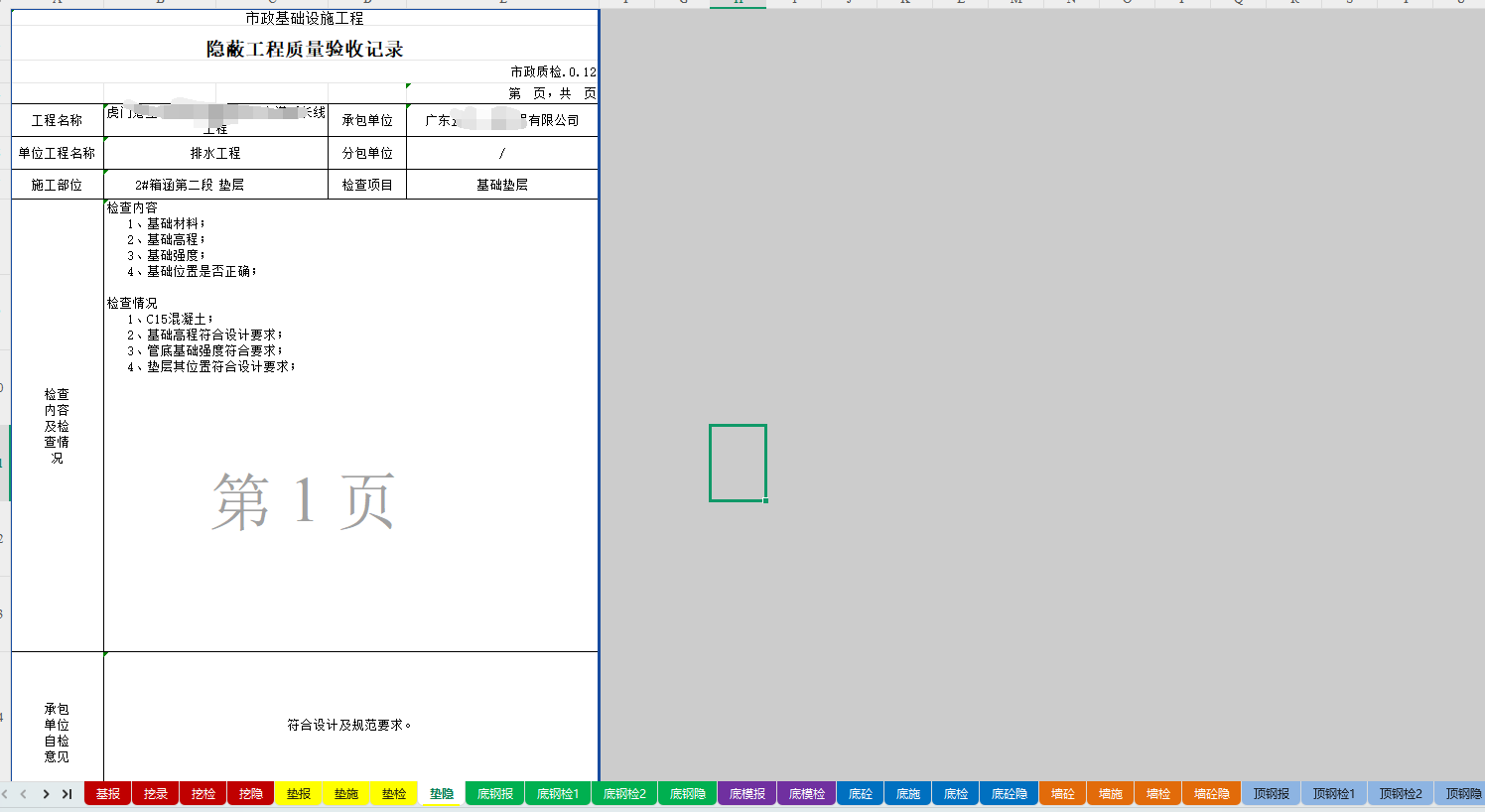Open the 挖录 sheet tab
This screenshot has width=1485, height=812.
click(155, 794)
